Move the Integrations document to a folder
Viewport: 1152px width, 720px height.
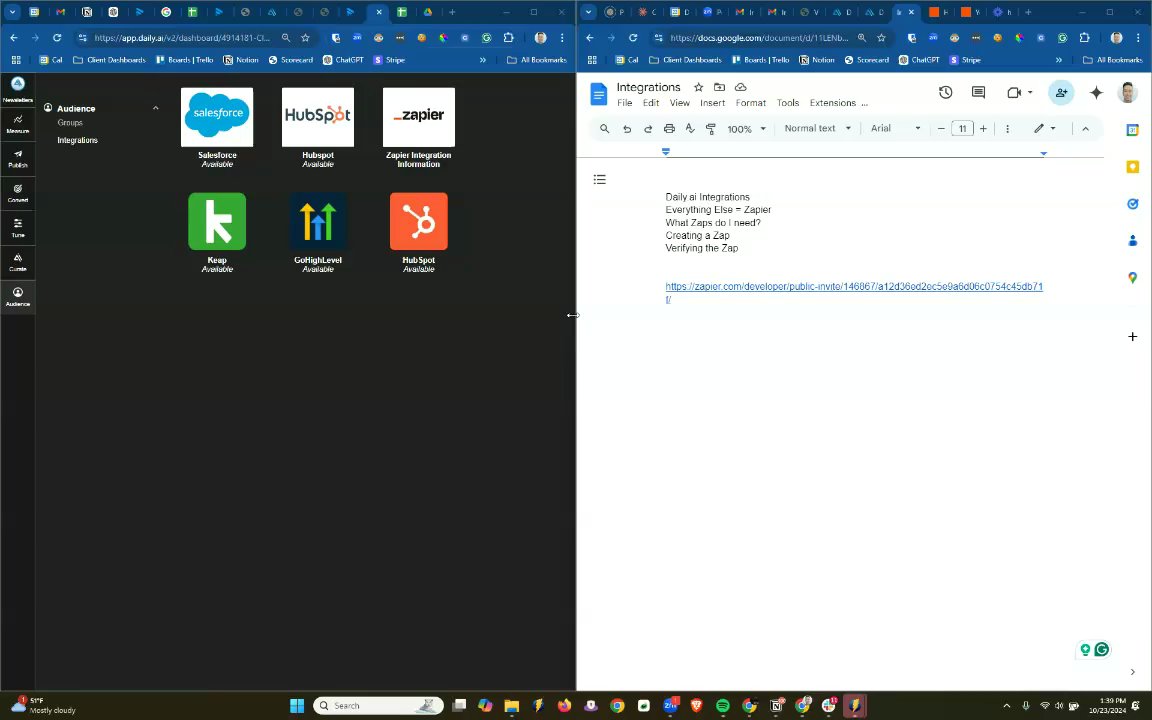719,87
